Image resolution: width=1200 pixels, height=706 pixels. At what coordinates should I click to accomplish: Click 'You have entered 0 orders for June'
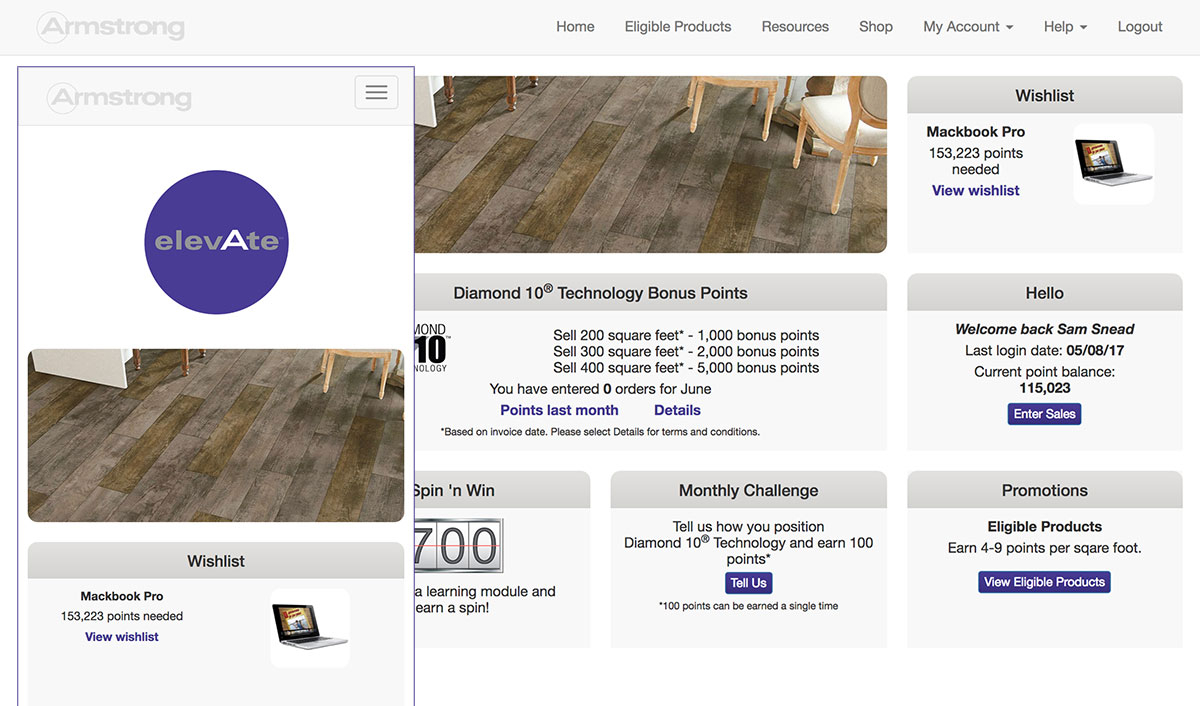[600, 389]
